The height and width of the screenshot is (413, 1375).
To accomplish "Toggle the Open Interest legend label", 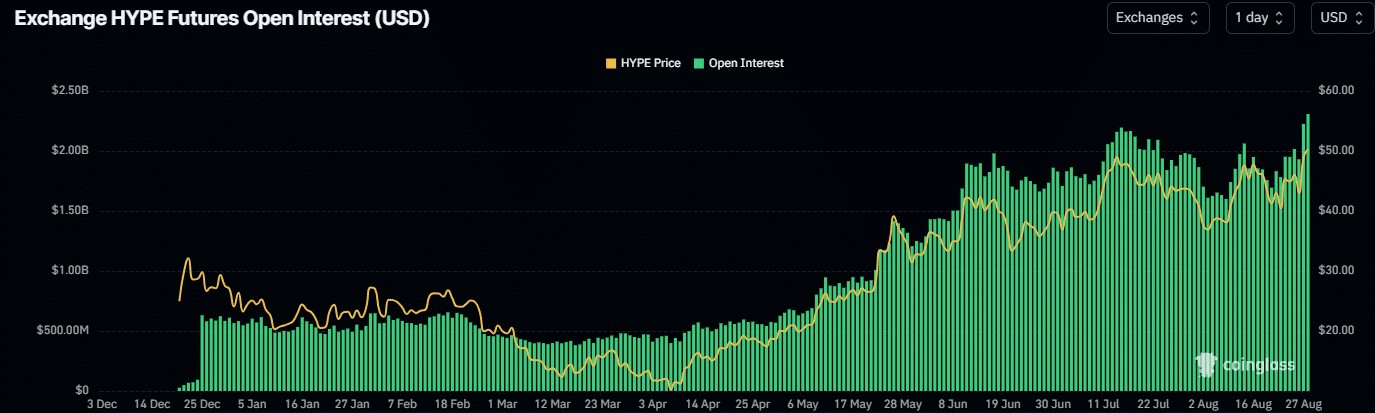I will pyautogui.click(x=745, y=63).
